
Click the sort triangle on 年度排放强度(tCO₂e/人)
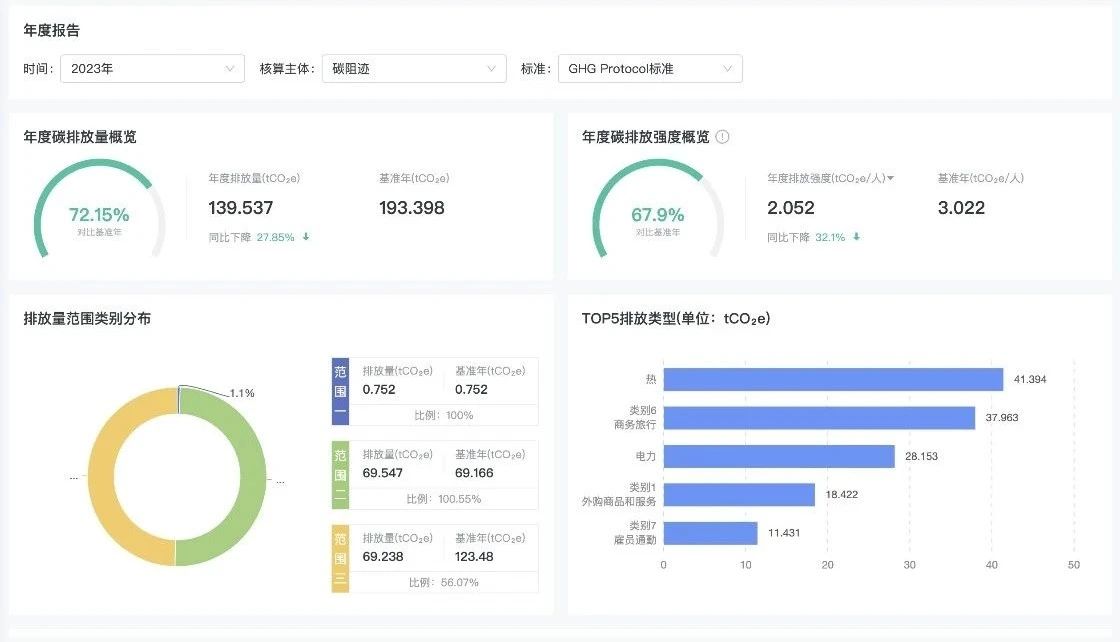coord(893,177)
